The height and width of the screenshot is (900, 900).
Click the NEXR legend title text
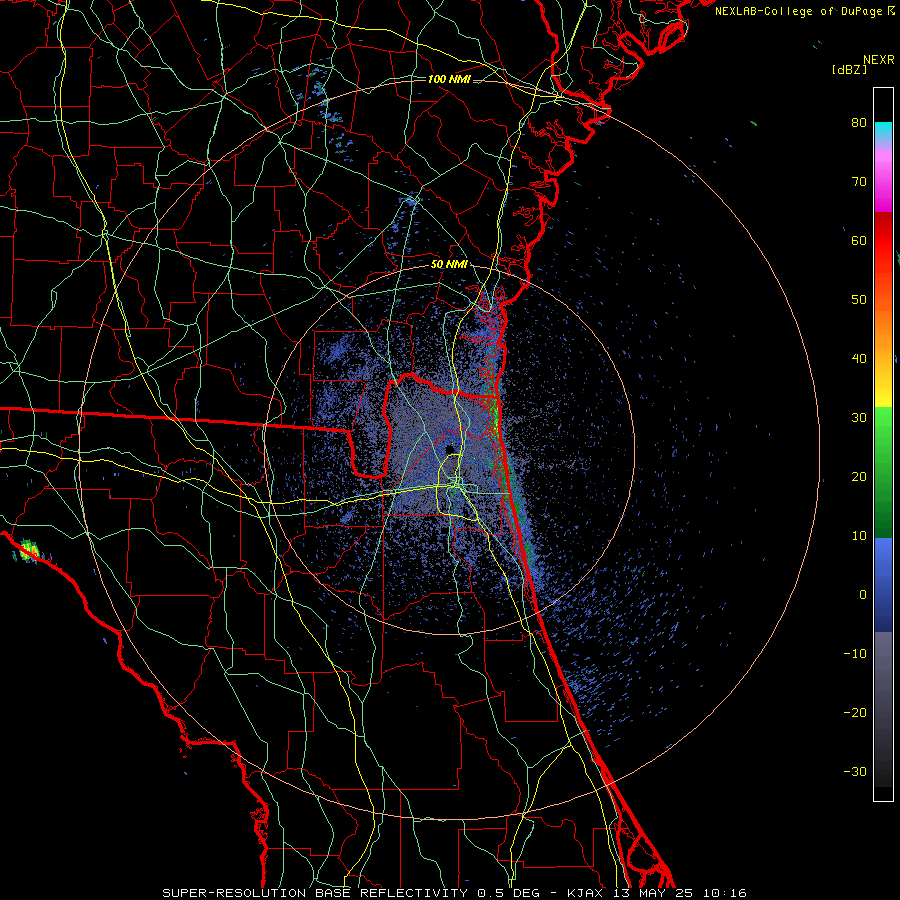pos(879,60)
